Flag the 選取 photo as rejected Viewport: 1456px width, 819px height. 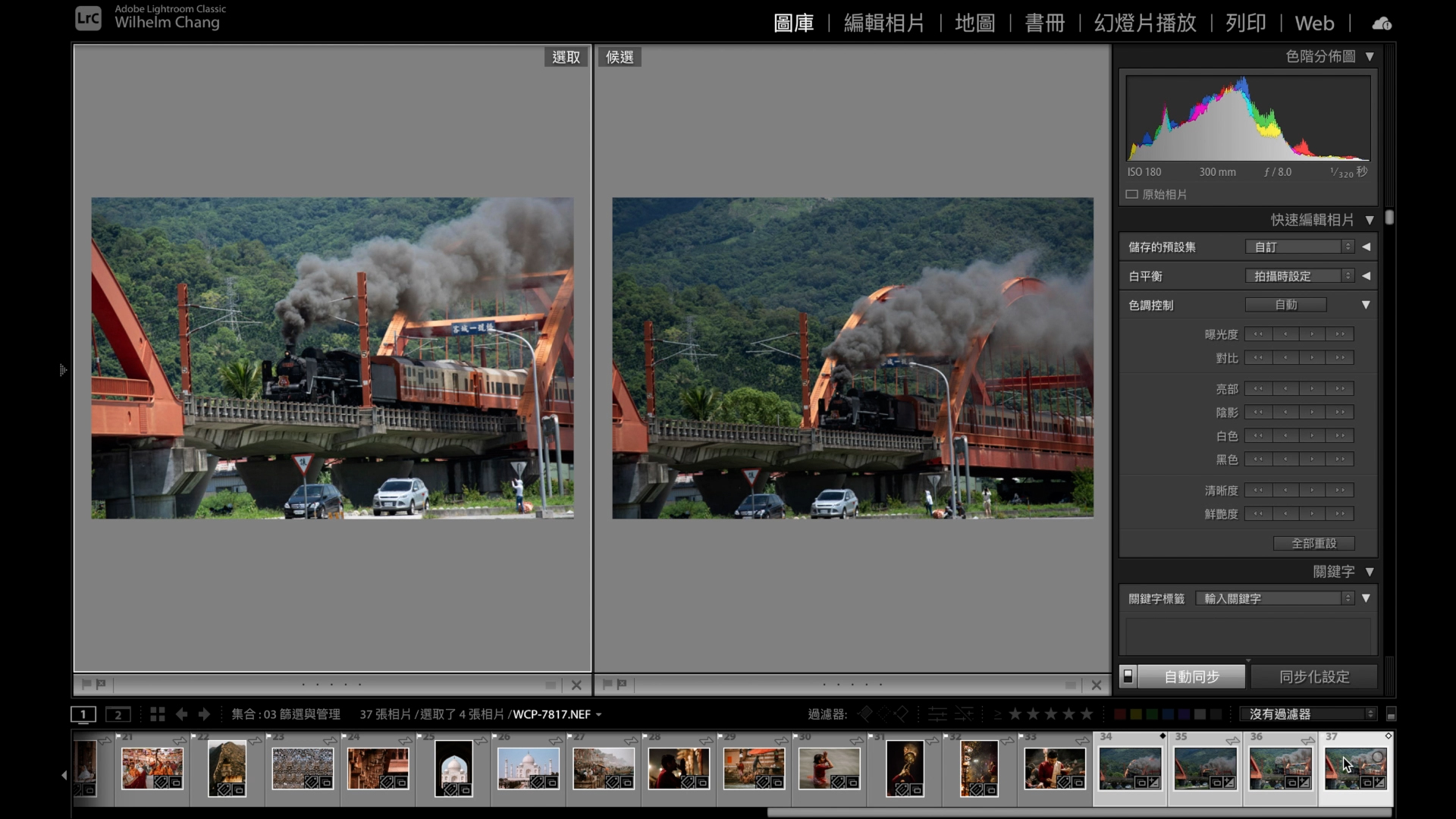click(x=101, y=685)
